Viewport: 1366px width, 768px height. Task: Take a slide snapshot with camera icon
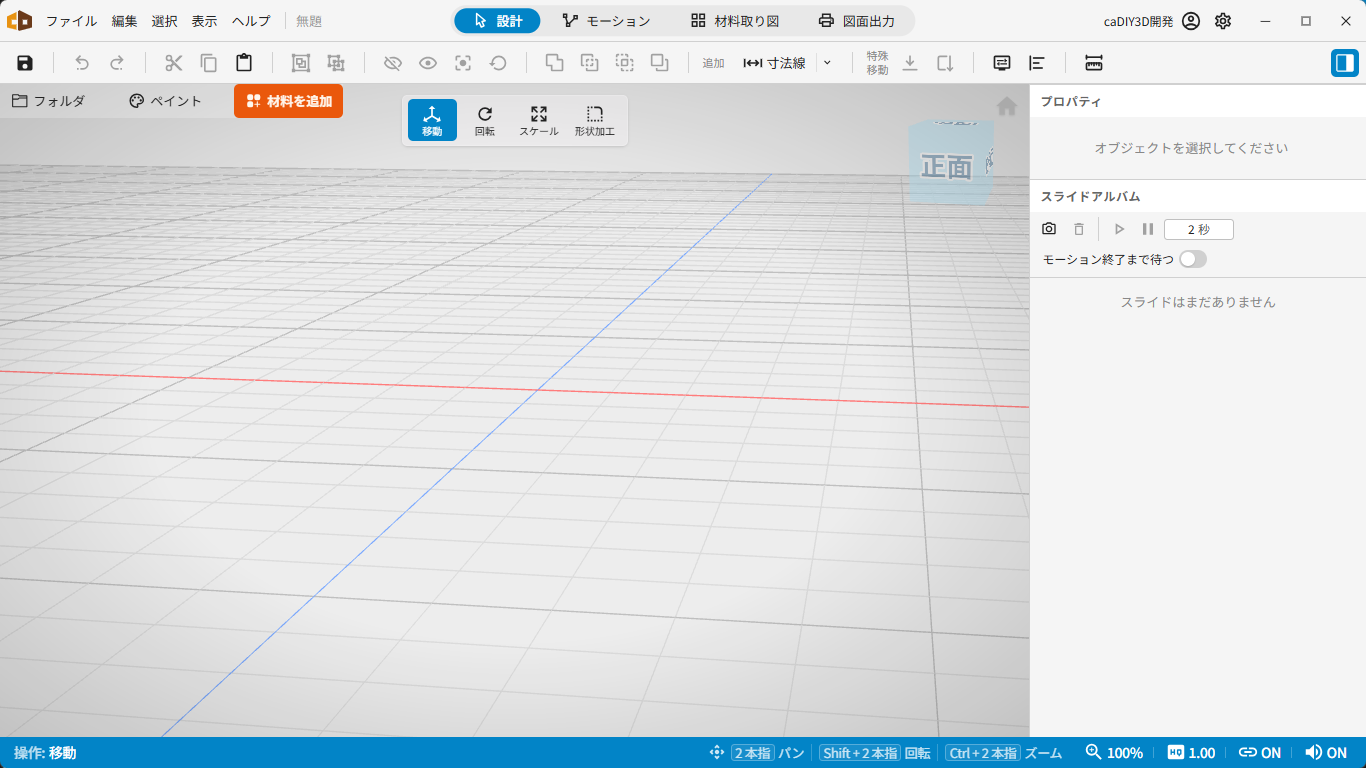pyautogui.click(x=1049, y=229)
